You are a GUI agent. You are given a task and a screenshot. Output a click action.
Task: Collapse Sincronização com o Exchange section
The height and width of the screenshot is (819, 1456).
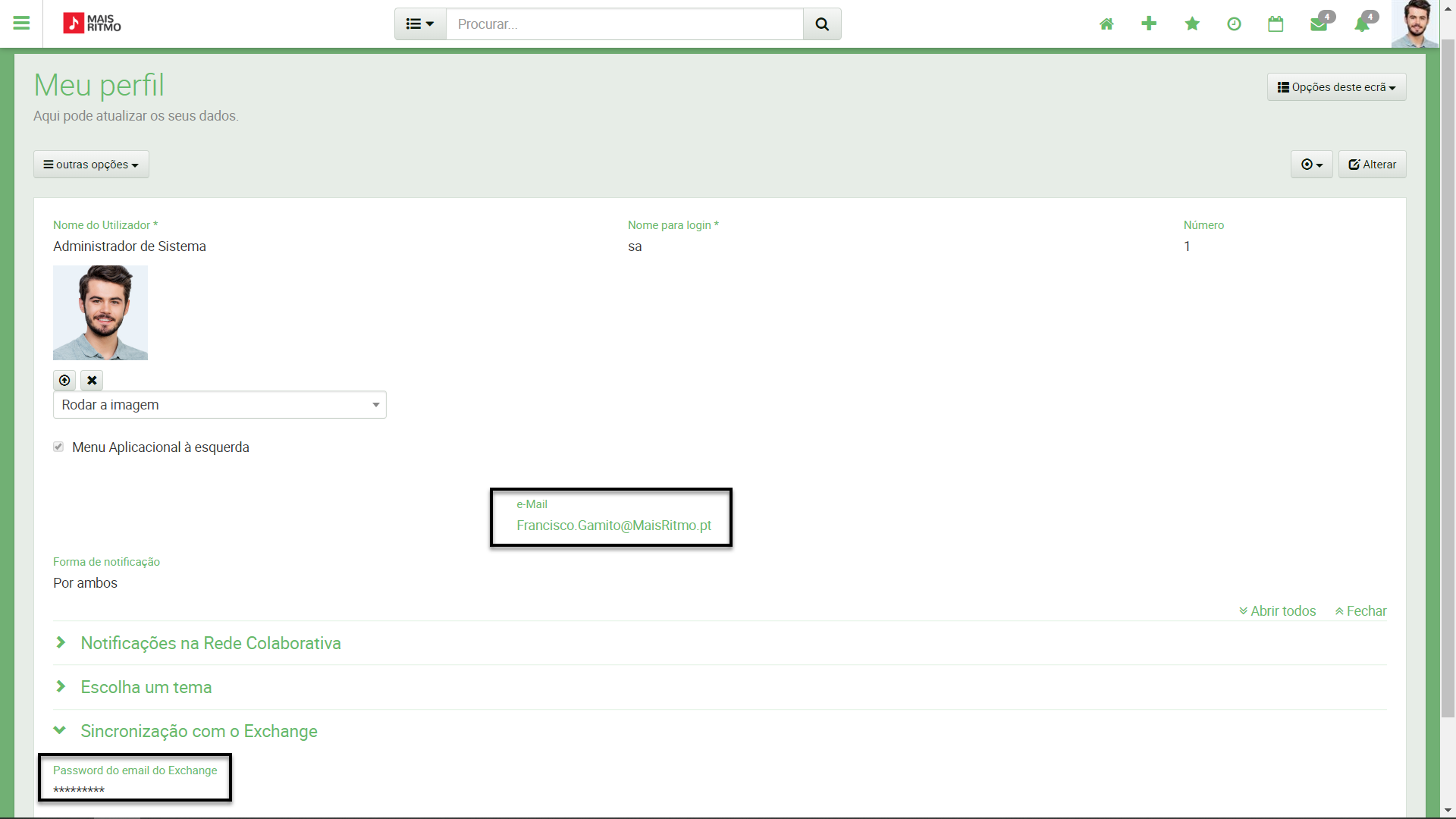[x=199, y=731]
